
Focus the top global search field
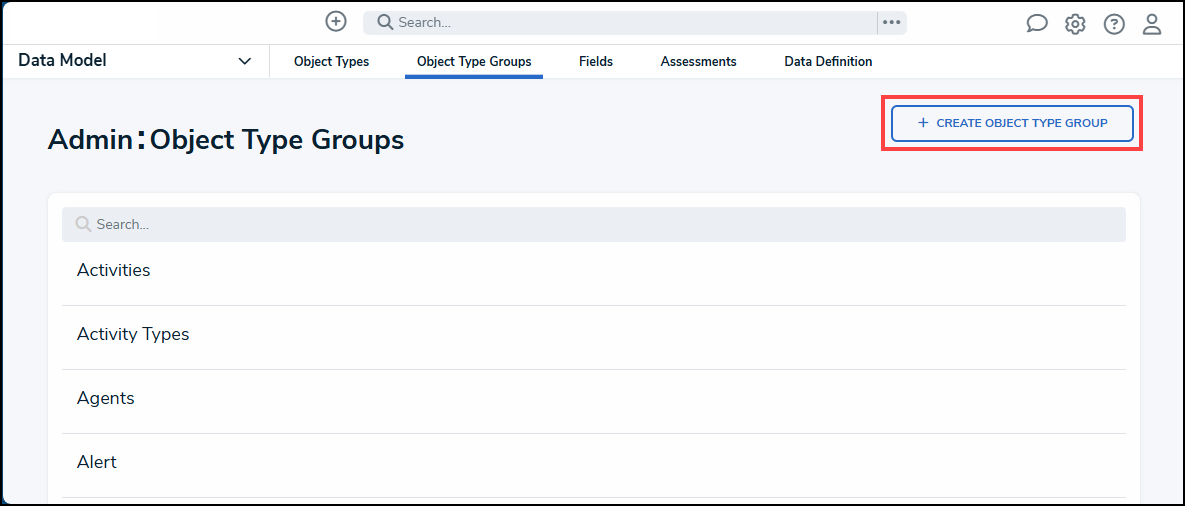click(x=620, y=23)
